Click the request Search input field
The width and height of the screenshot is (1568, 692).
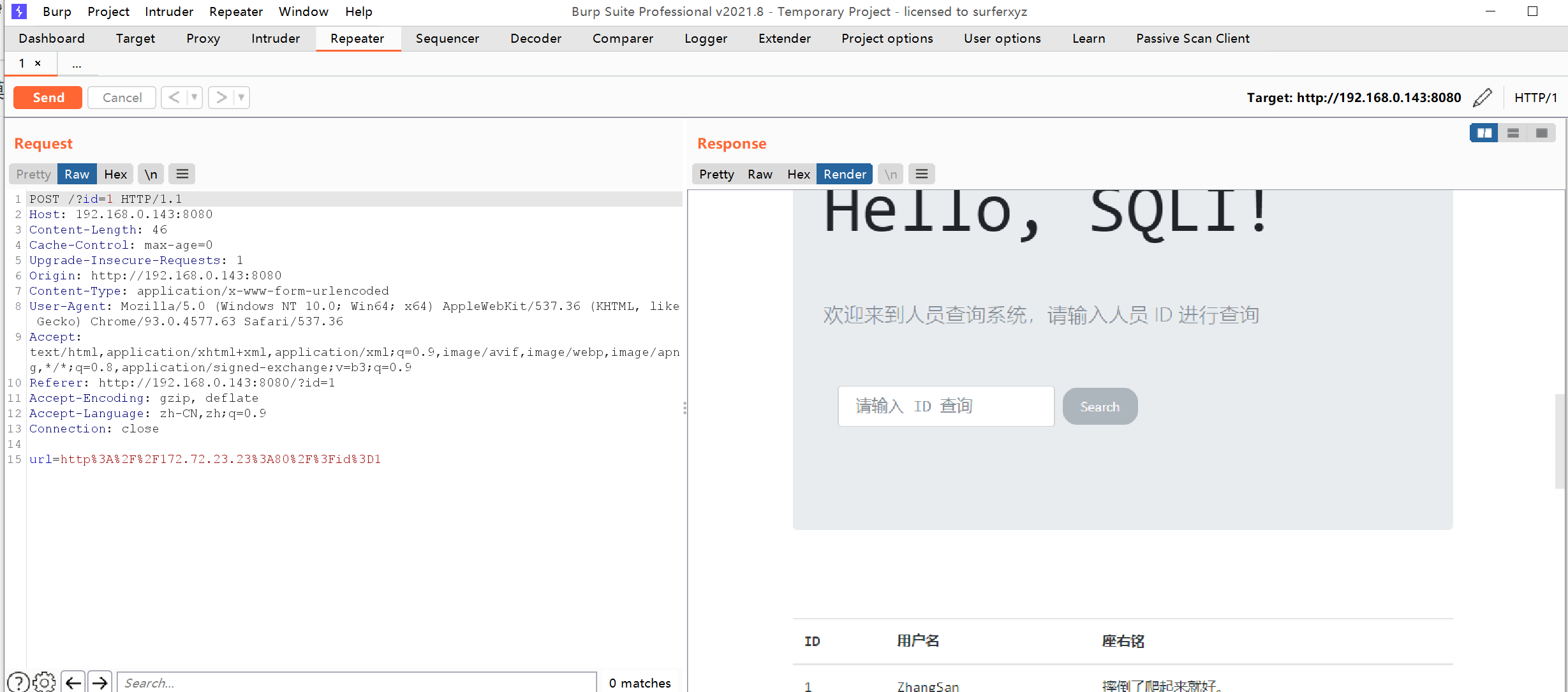[x=357, y=682]
